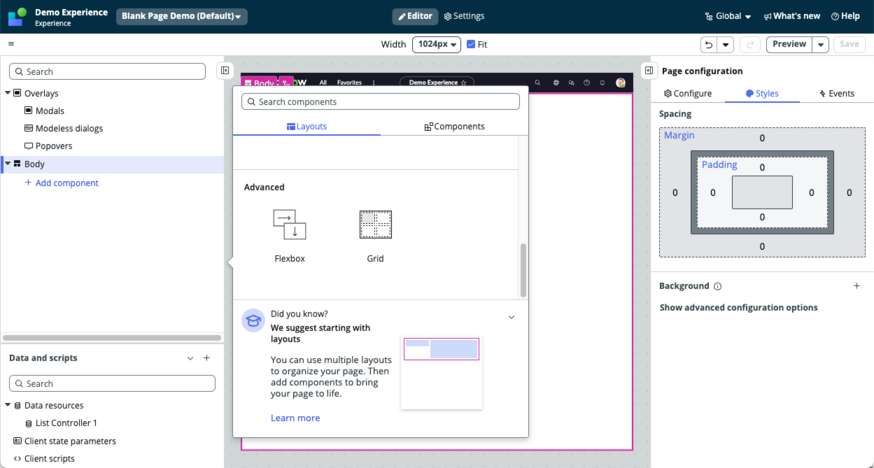Image resolution: width=874 pixels, height=468 pixels.
Task: Click the Background info icon
Action: click(717, 286)
